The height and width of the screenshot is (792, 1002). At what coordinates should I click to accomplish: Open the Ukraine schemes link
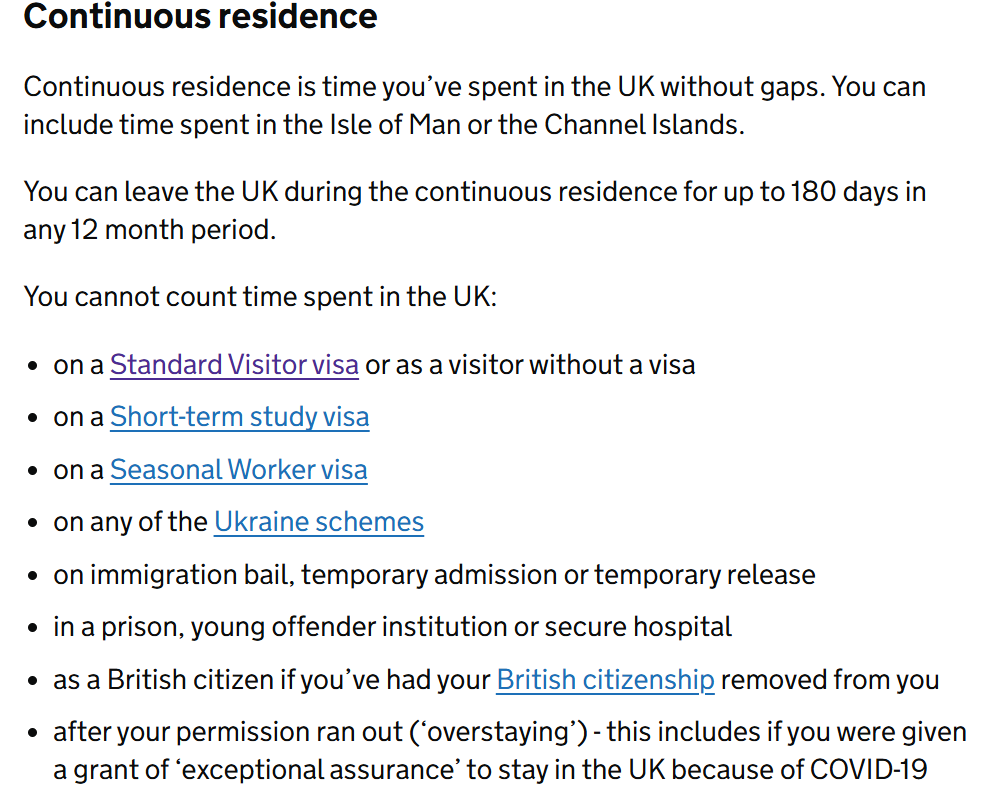tap(318, 522)
